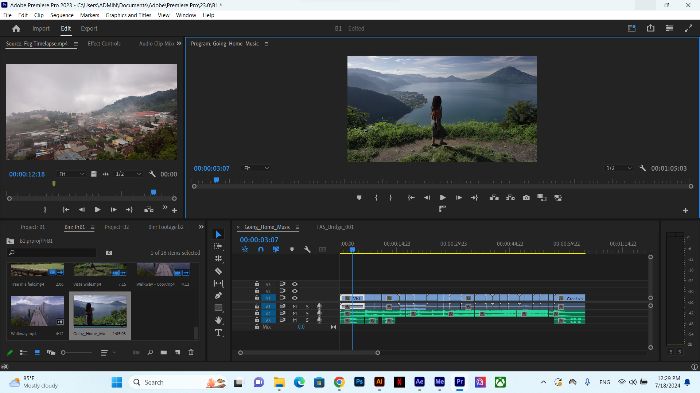Screen dimensions: 700x393
Task: Open the New Item menu in bin panel
Action: coord(178,352)
